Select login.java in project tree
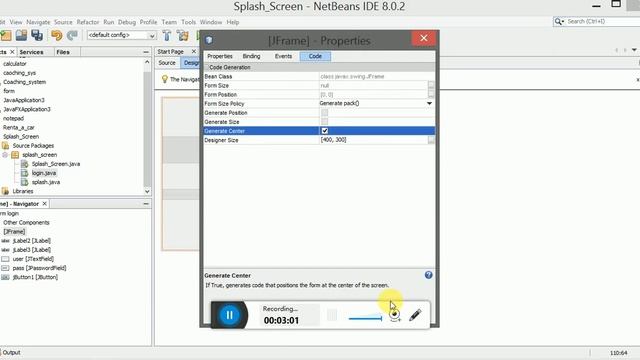The image size is (640, 360). [44, 173]
